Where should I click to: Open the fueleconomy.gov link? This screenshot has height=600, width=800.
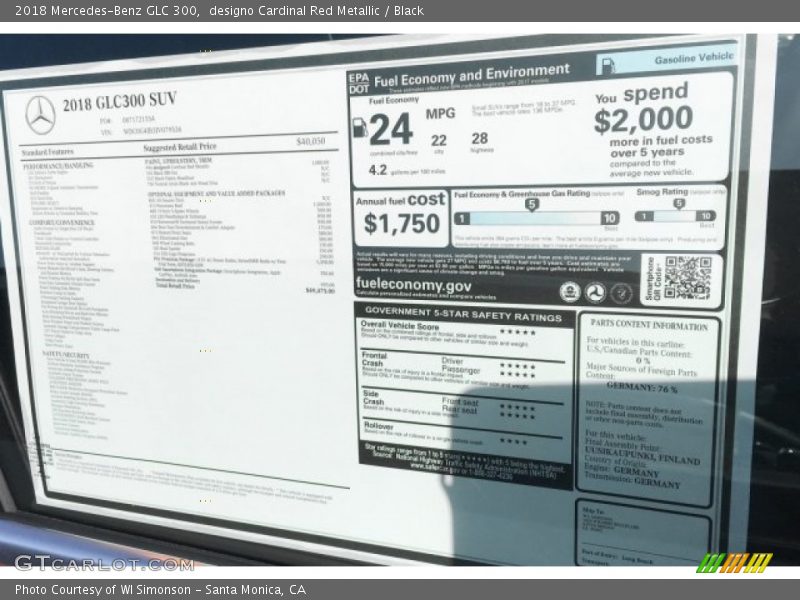(x=413, y=284)
